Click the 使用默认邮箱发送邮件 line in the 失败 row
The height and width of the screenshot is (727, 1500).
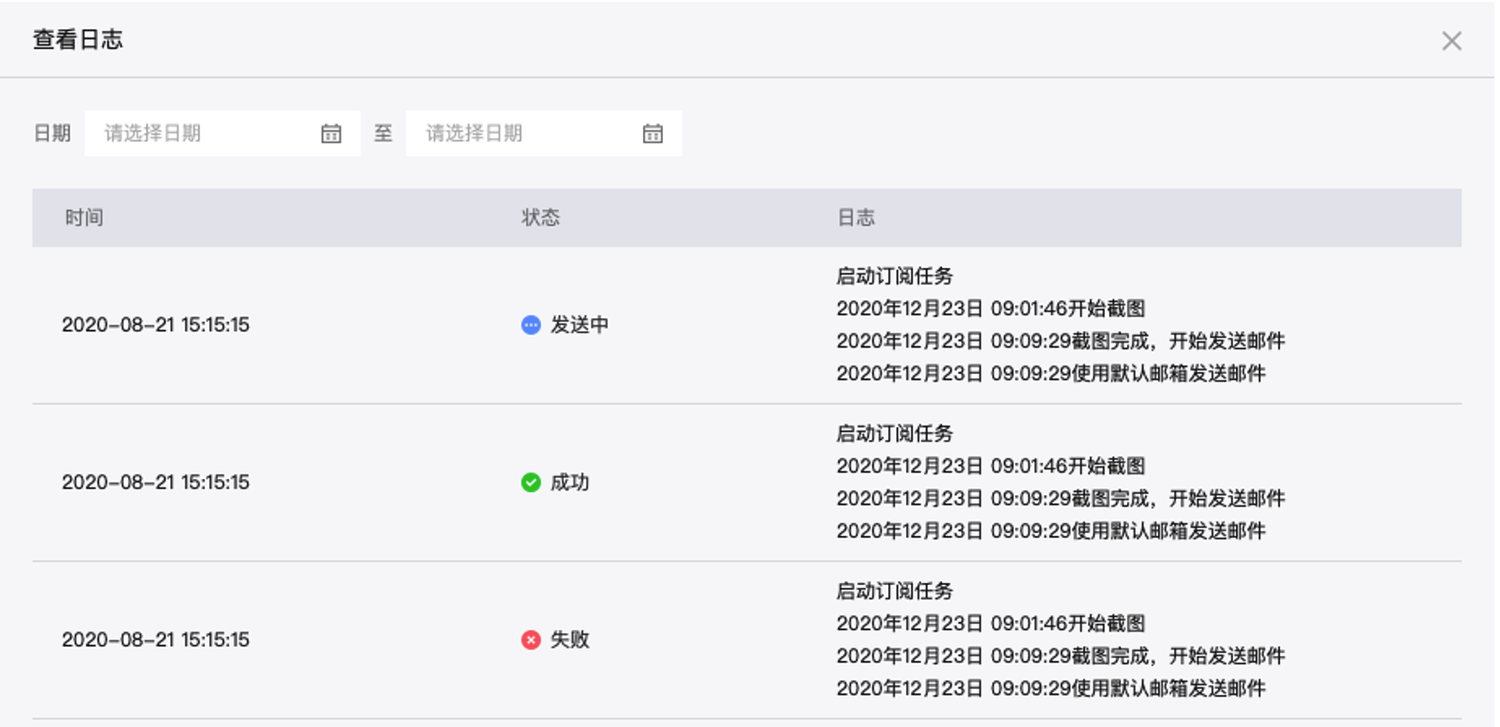pos(1051,689)
